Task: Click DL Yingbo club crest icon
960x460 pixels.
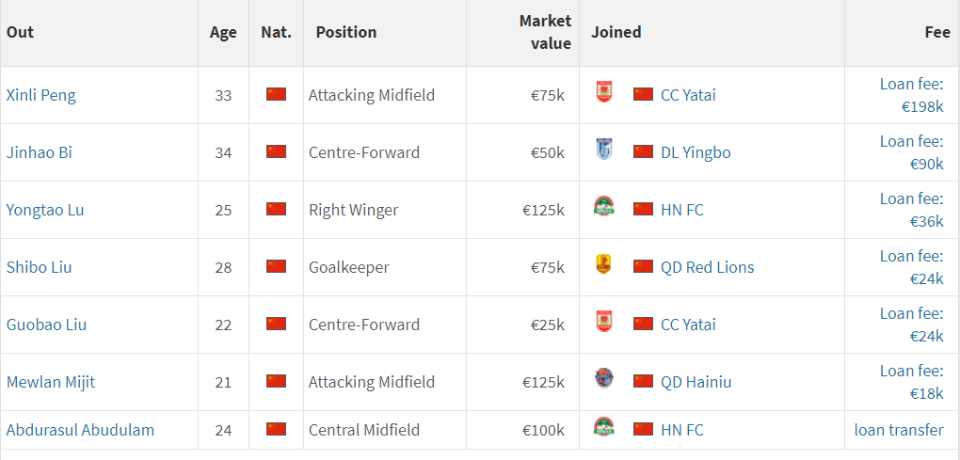Action: click(x=604, y=149)
